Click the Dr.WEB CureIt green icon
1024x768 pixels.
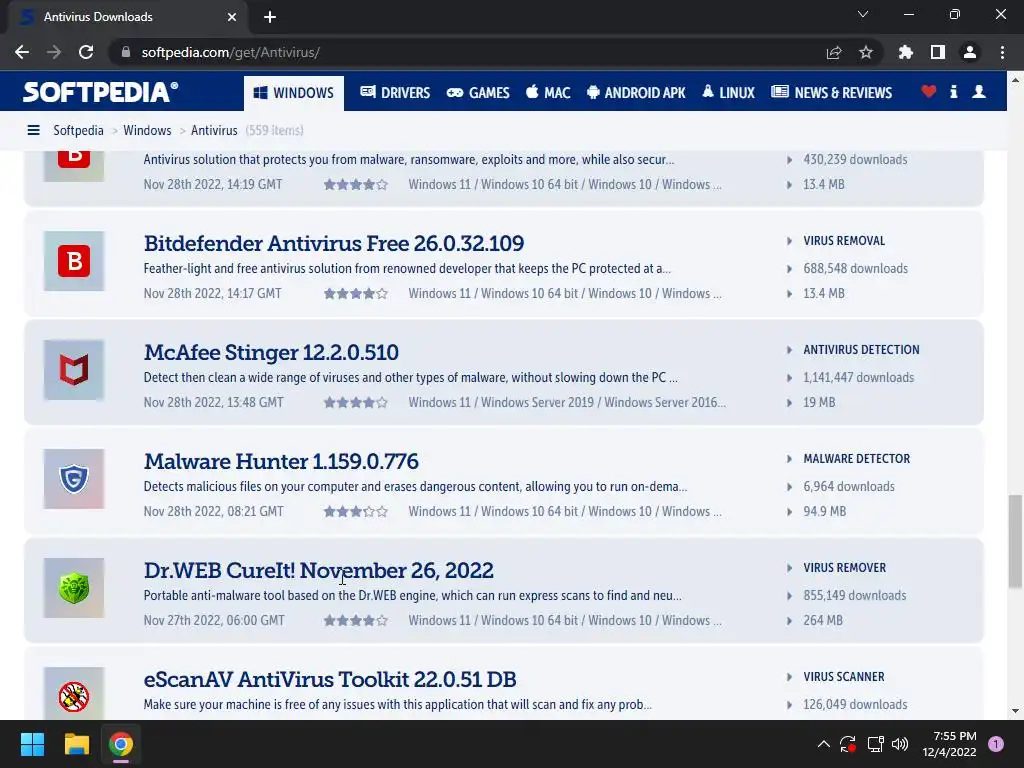tap(74, 588)
